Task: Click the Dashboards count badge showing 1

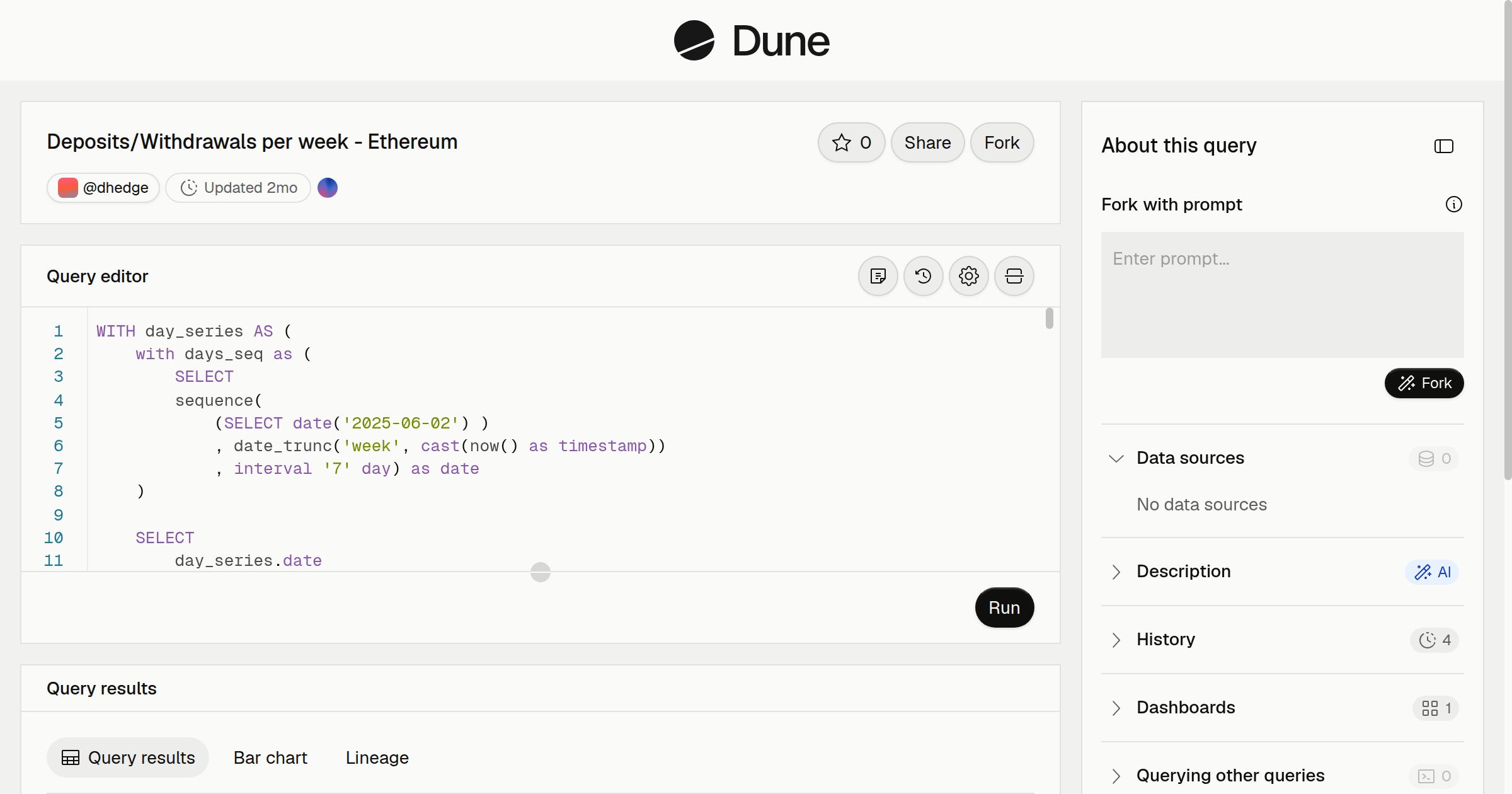Action: [x=1436, y=708]
